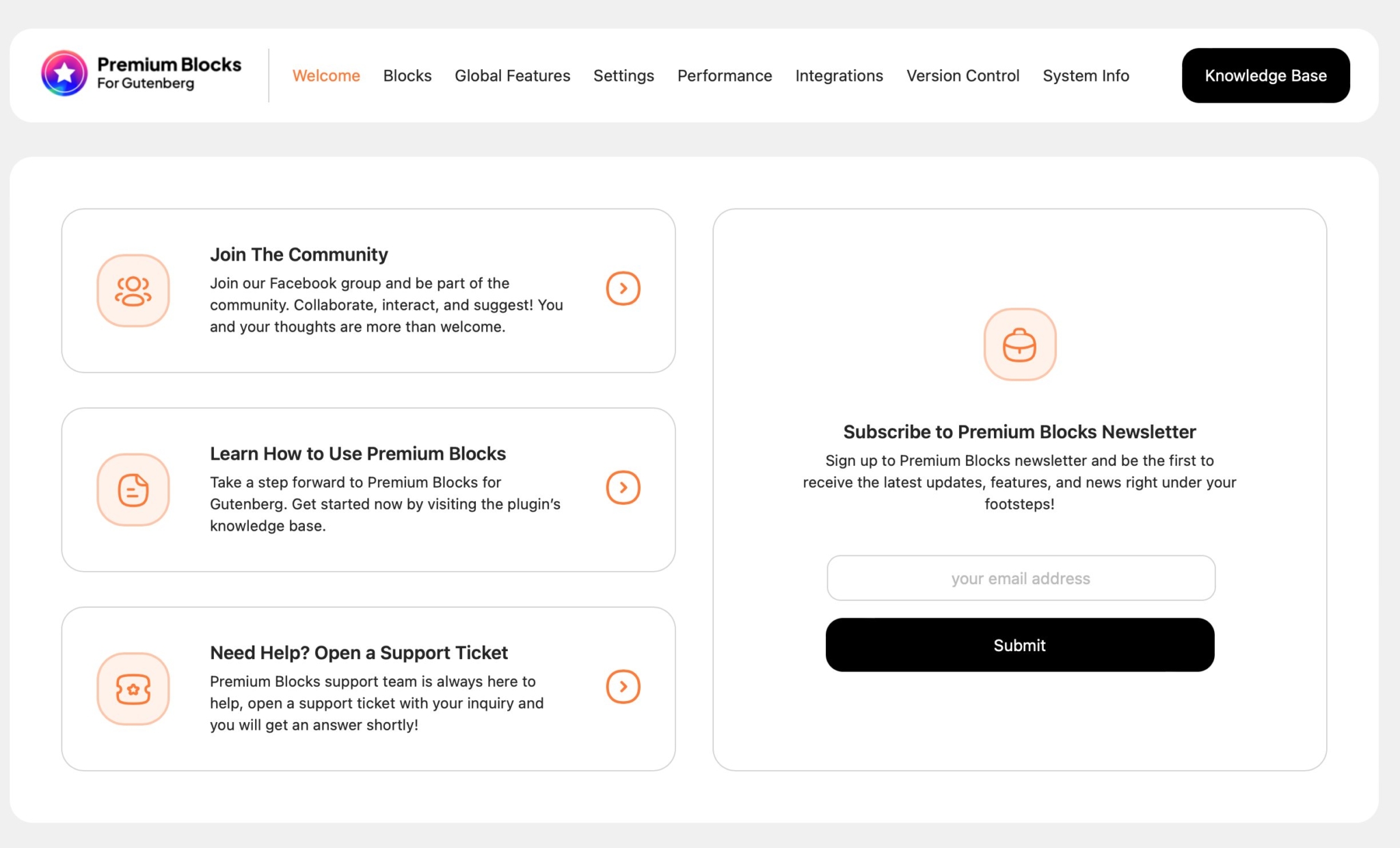Click the 'Join our Facebook group' description text
This screenshot has height=848, width=1400.
point(387,305)
